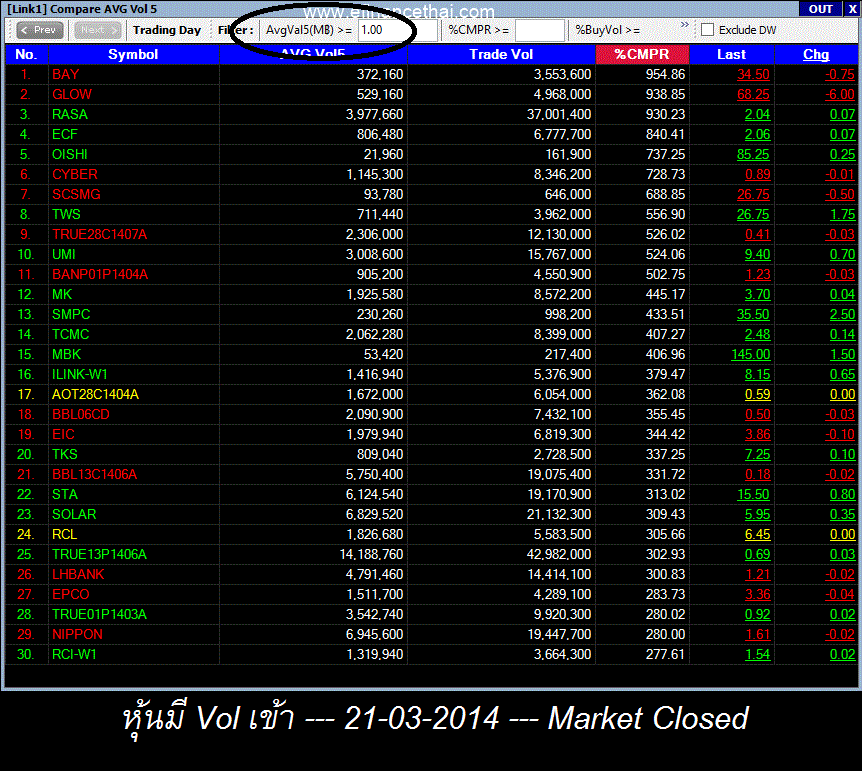This screenshot has height=771, width=862.
Task: Expand the toolbar overflow chevron
Action: point(684,25)
